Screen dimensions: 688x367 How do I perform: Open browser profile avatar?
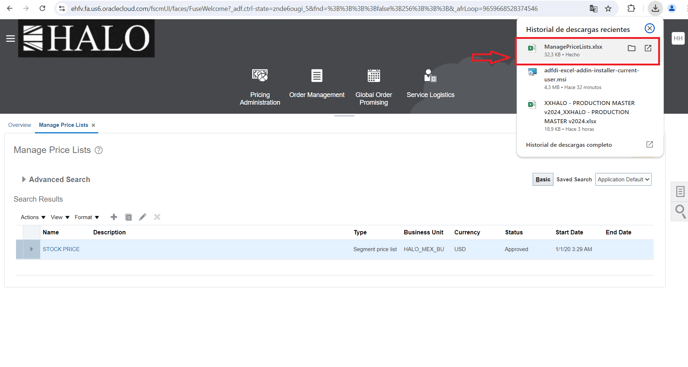point(672,8)
